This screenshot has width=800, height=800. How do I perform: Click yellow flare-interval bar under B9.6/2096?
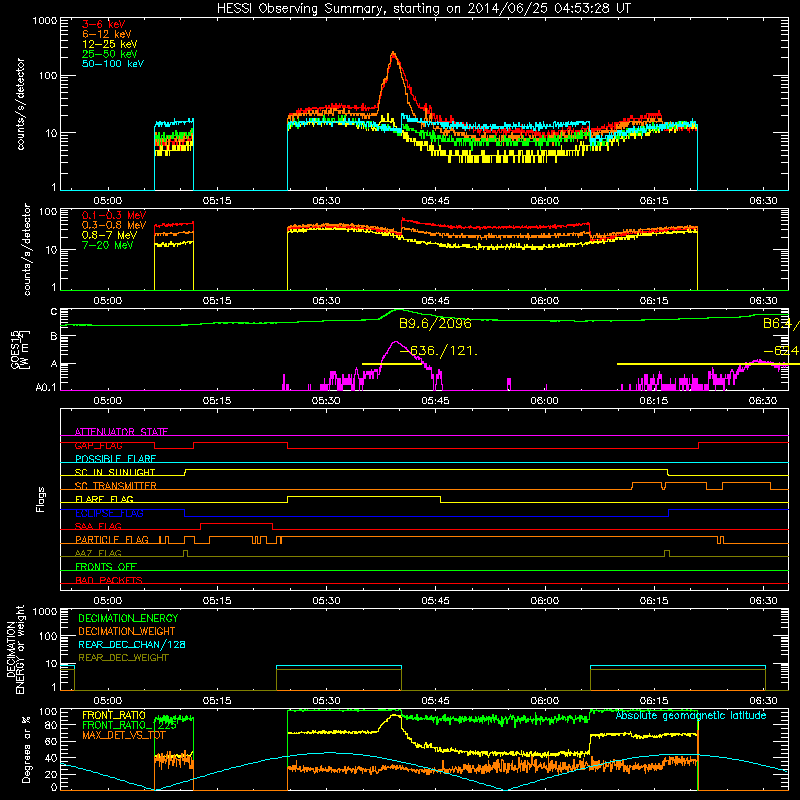[392, 364]
